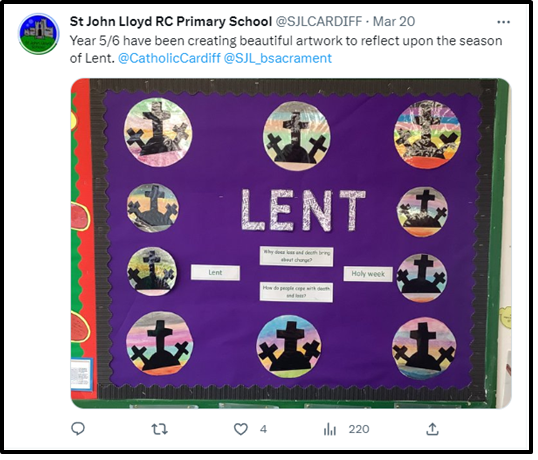Click the top-center cross artwork circle
Screen dimensions: 538x460
point(297,136)
